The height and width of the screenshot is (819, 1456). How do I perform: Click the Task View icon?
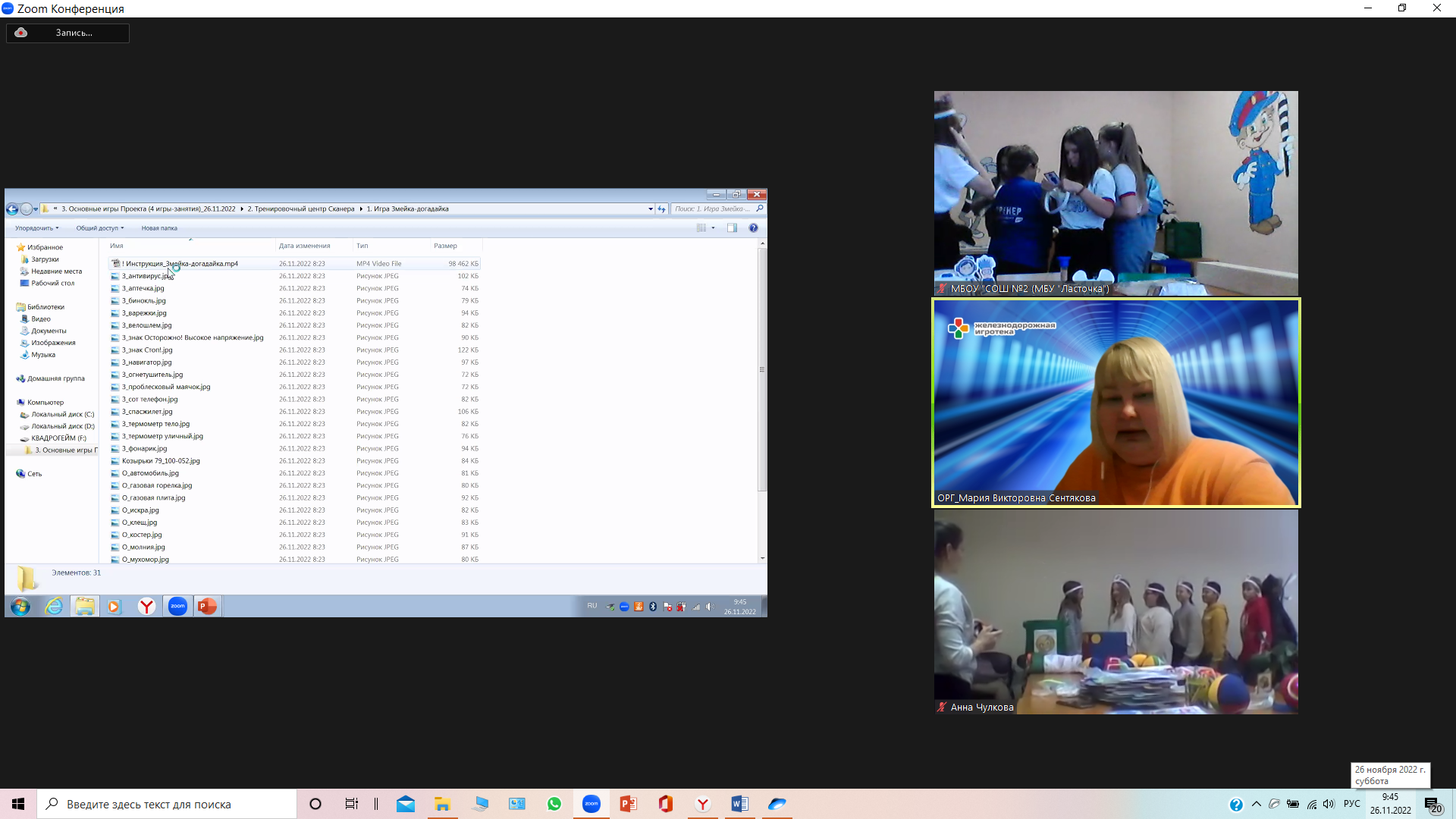coord(352,804)
